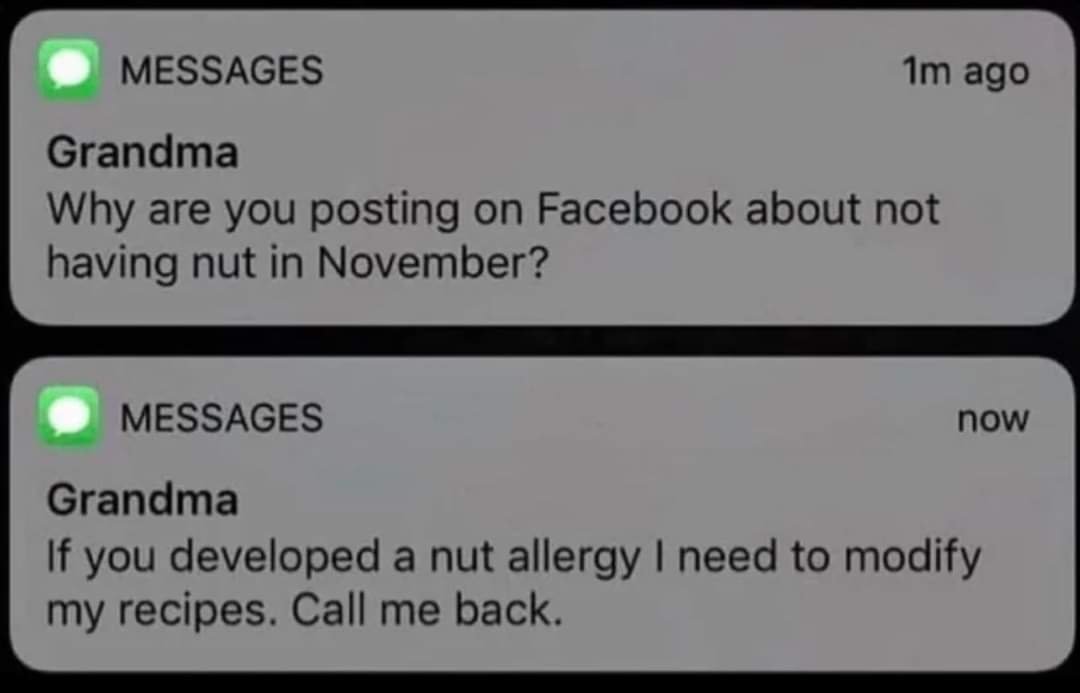Viewport: 1080px width, 693px height.
Task: Tap 'my recipes.' text
Action: [x=163, y=612]
